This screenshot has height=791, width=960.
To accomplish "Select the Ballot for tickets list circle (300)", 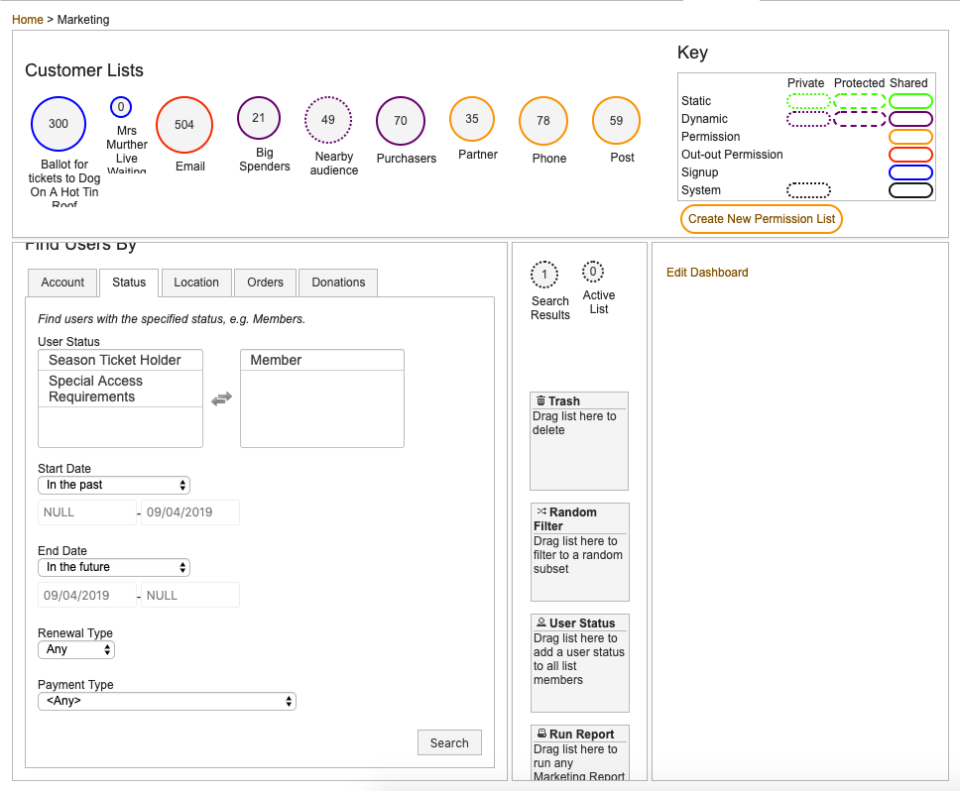I will coord(58,124).
